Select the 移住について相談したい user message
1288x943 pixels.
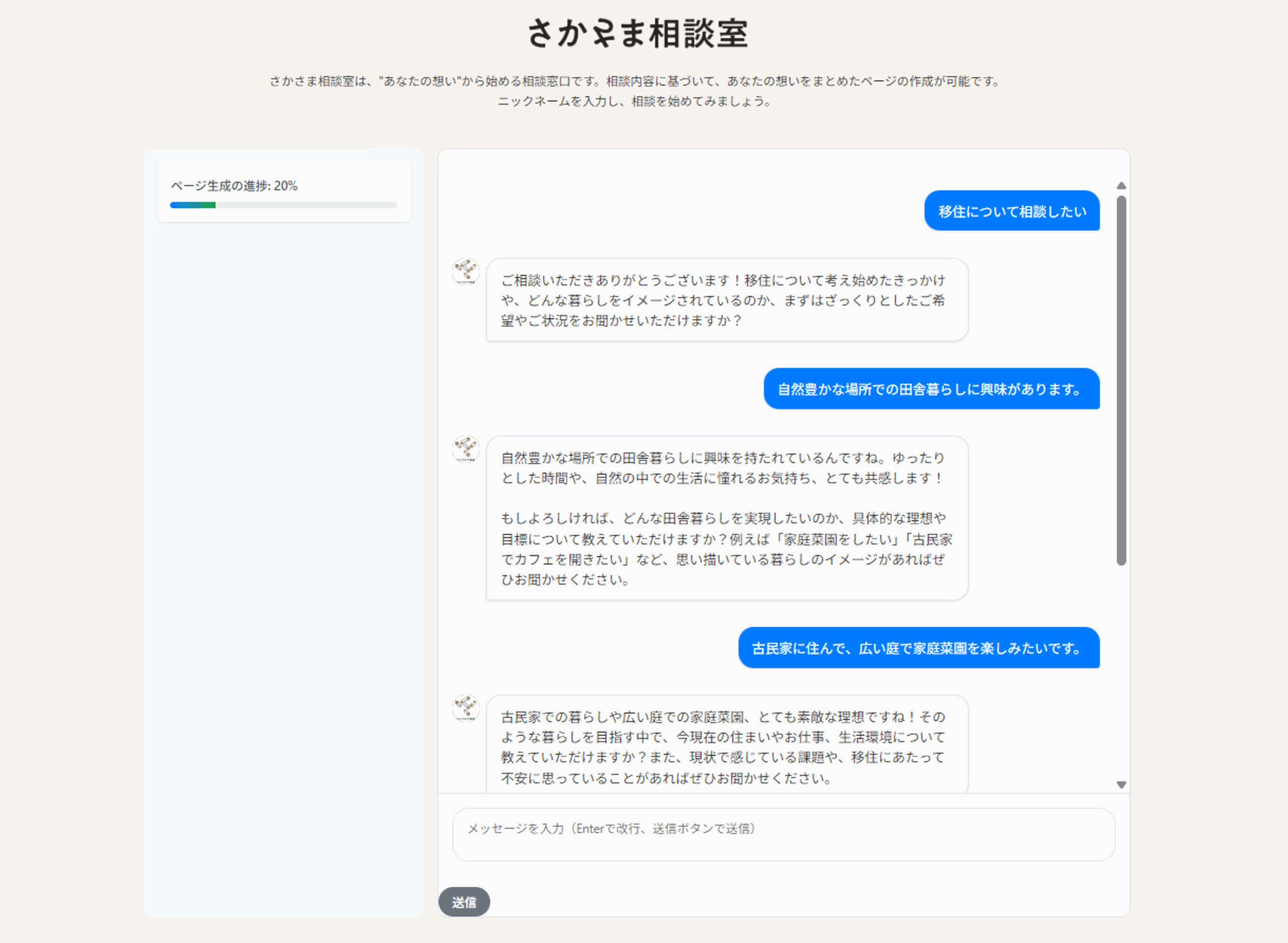click(x=1011, y=211)
